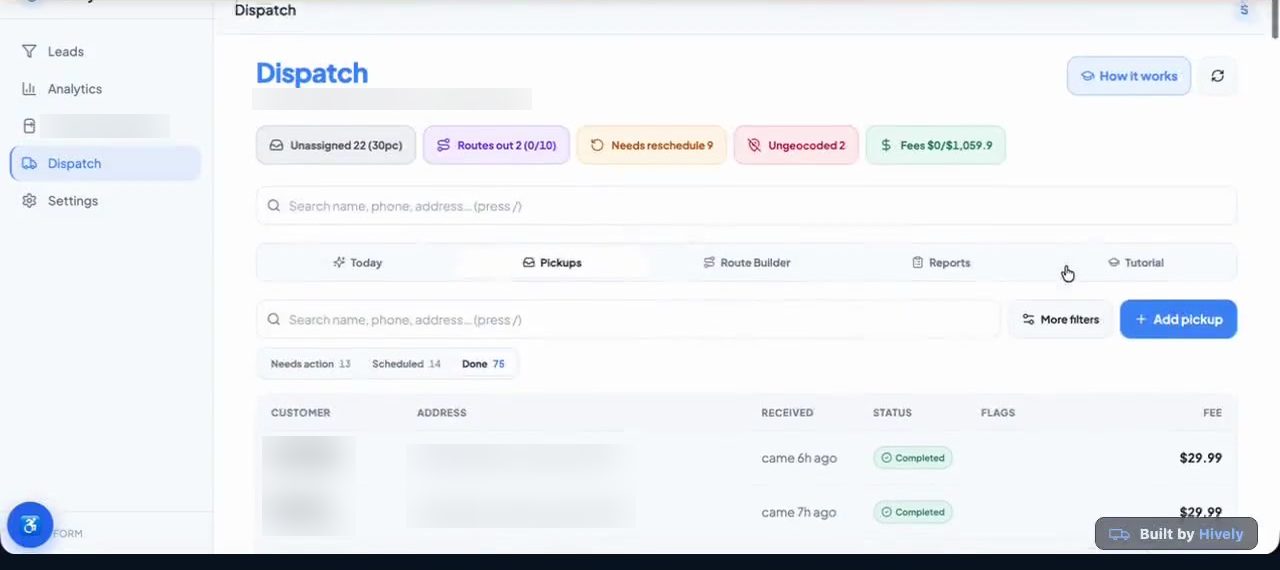Click the Analytics bar chart icon
Image resolution: width=1280 pixels, height=570 pixels.
29,89
